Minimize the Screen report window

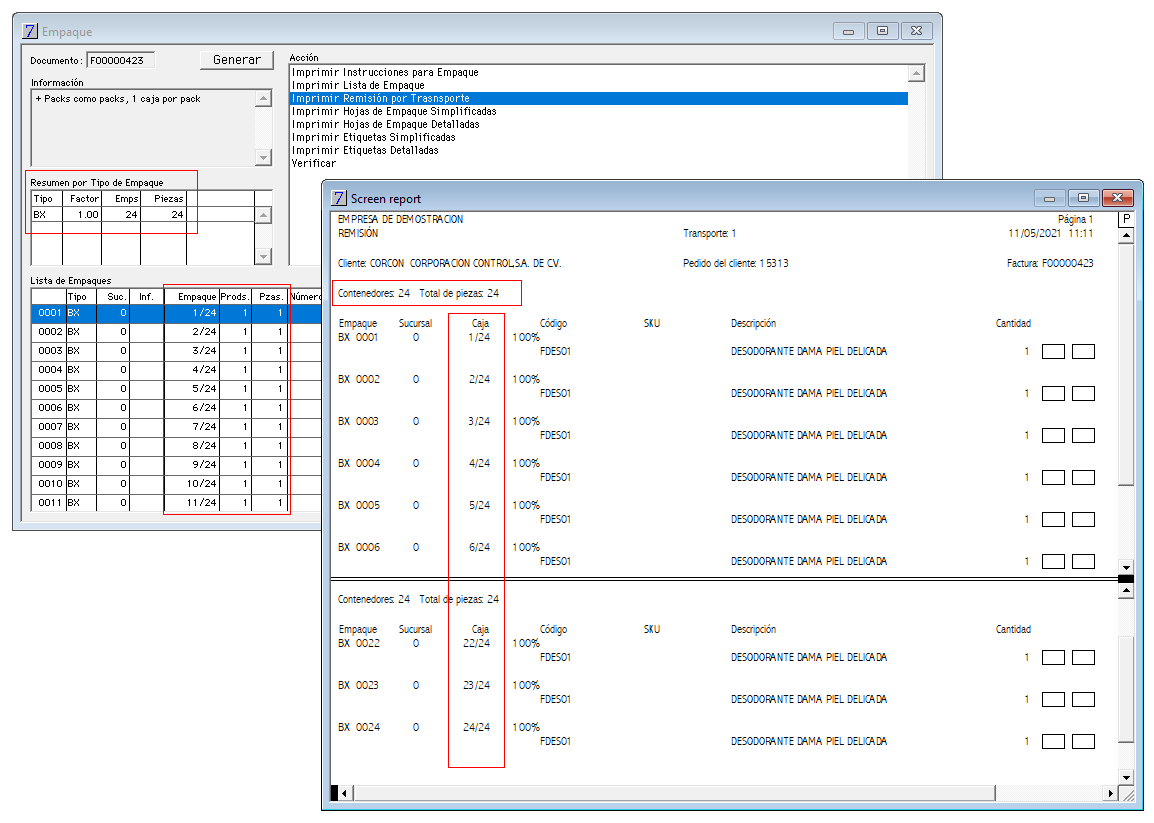tap(1049, 198)
